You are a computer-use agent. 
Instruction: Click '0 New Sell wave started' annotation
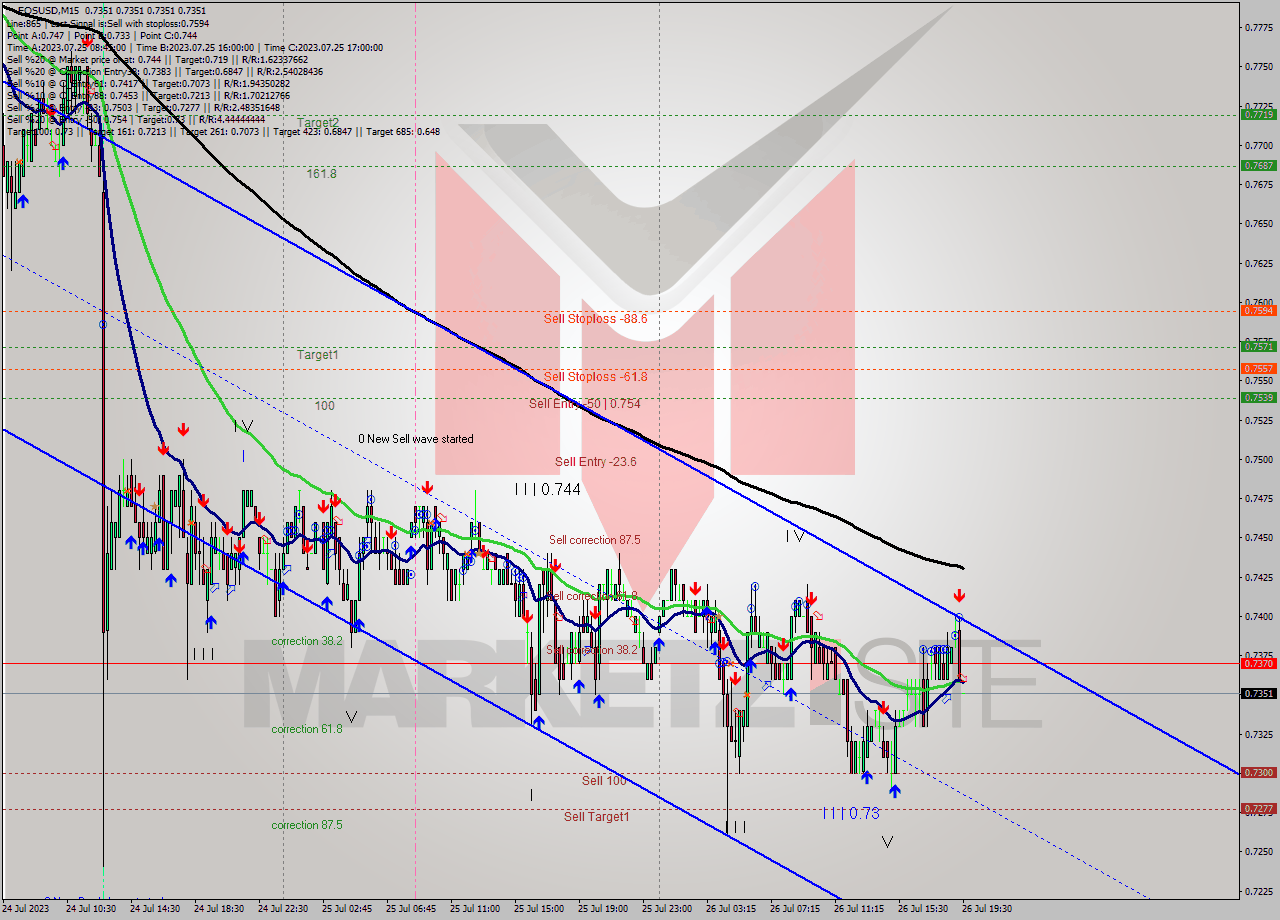click(x=416, y=439)
